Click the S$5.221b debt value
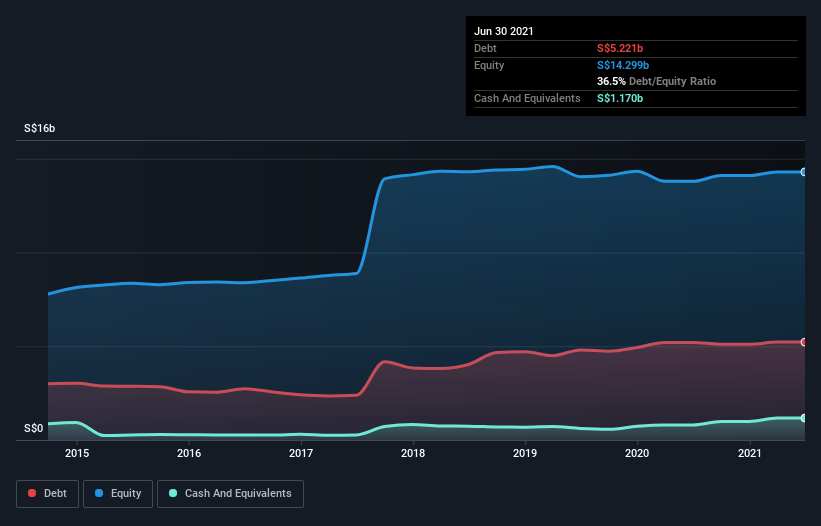 [620, 48]
